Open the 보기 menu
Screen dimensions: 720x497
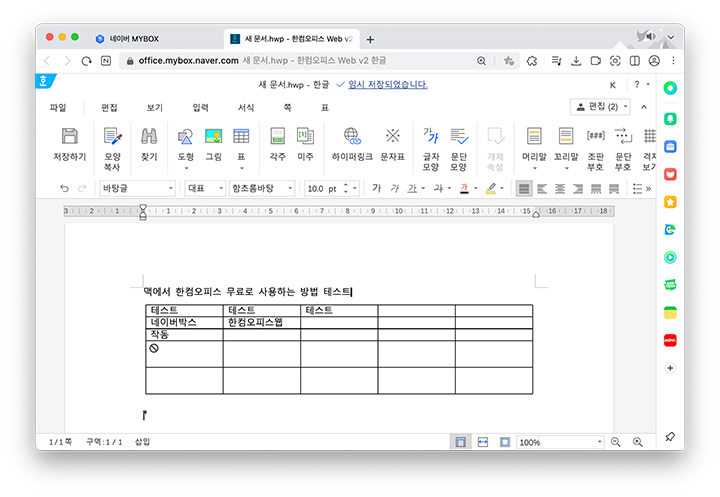pyautogui.click(x=155, y=107)
